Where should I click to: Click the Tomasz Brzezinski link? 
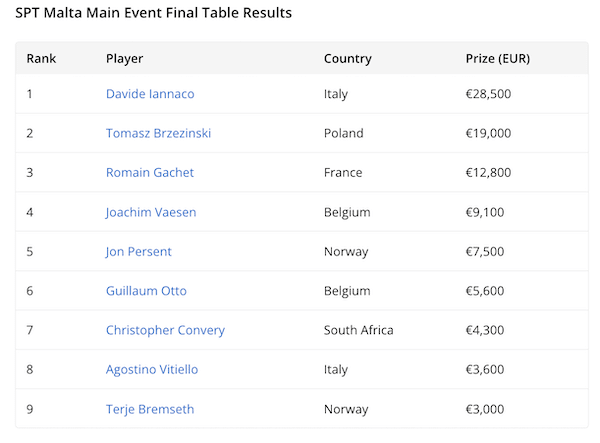click(158, 133)
